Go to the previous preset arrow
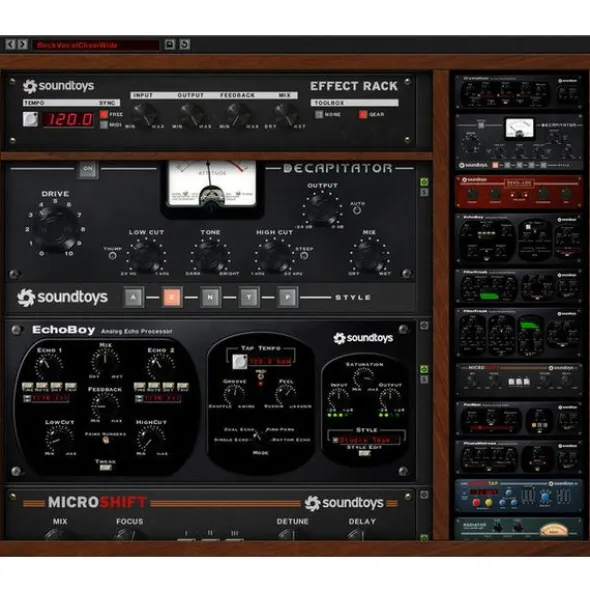The height and width of the screenshot is (591, 590). pyautogui.click(x=11, y=44)
